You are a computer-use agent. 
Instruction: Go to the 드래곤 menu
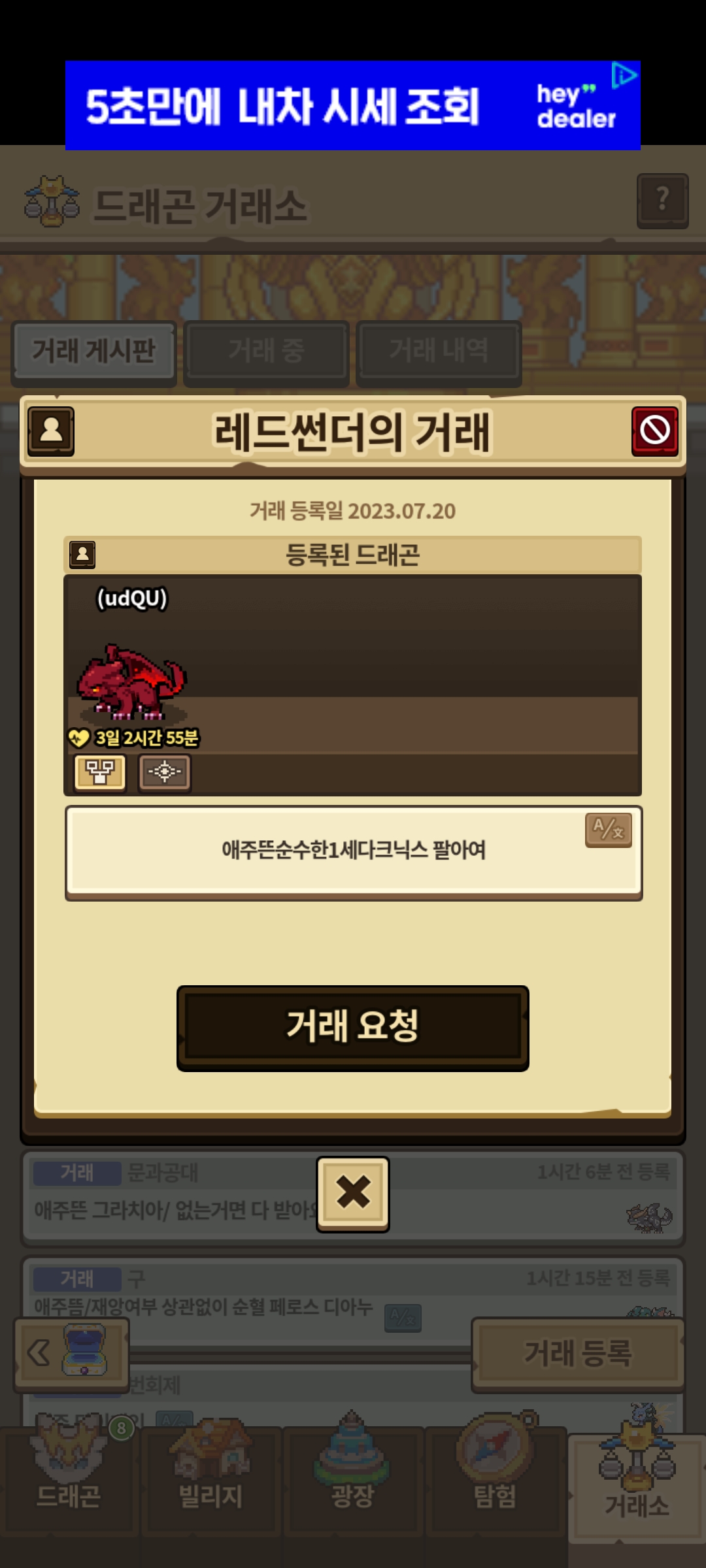[x=69, y=1480]
